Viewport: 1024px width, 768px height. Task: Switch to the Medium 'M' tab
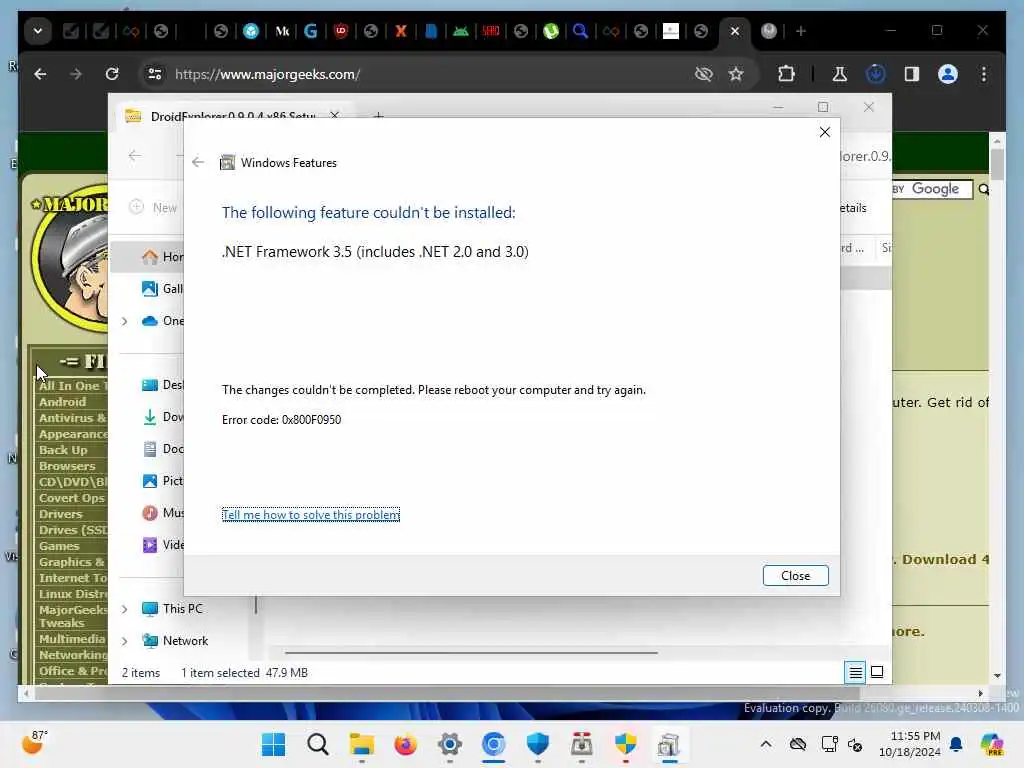(x=281, y=31)
